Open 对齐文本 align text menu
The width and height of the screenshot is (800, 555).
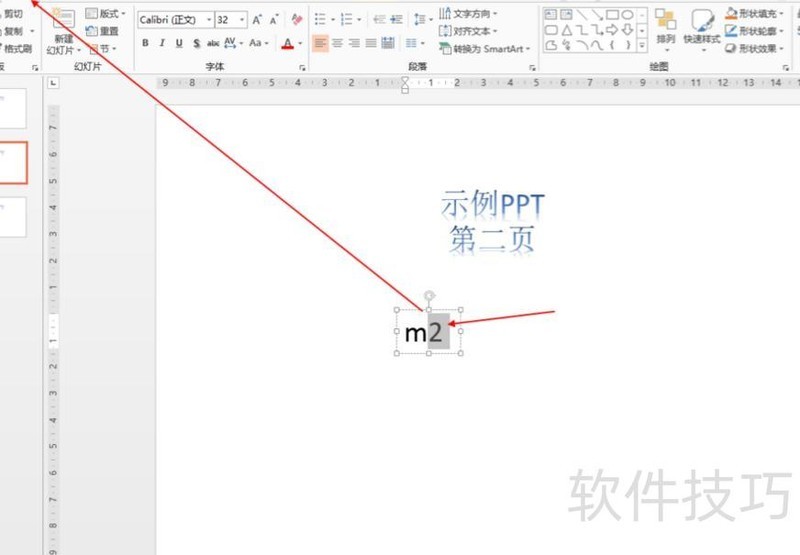tap(468, 31)
